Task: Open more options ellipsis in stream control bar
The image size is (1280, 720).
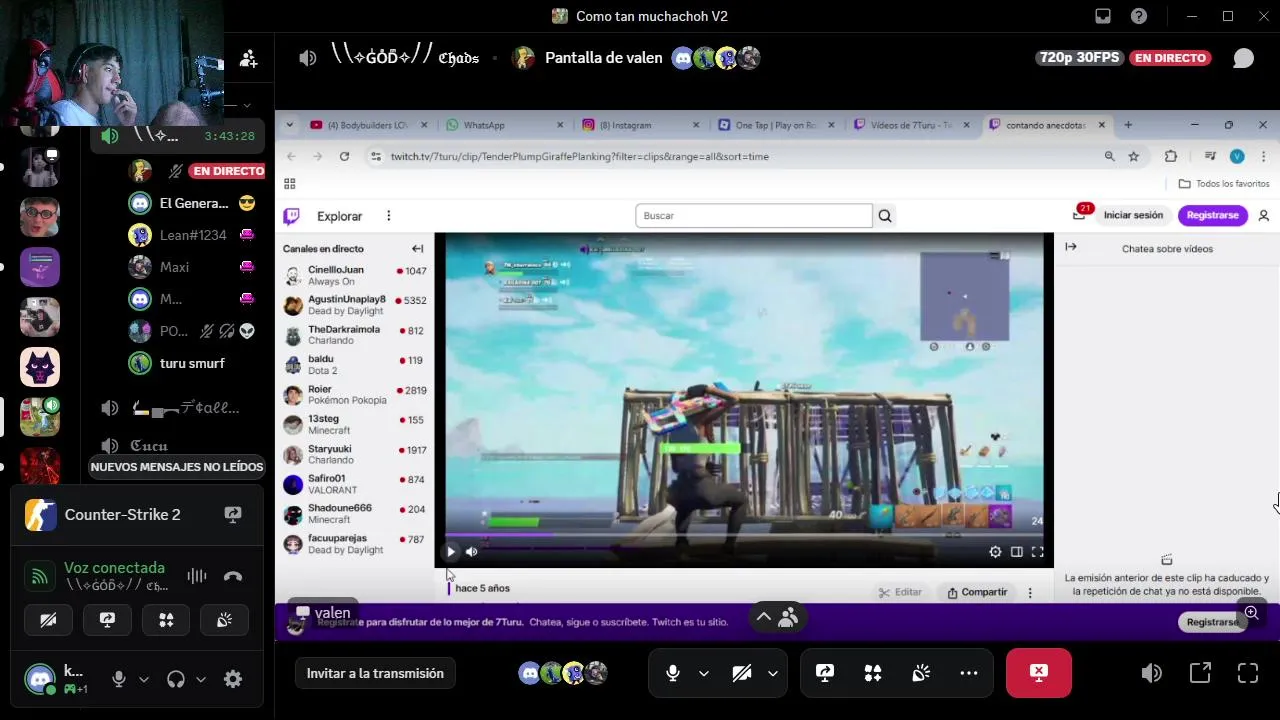Action: coord(969,673)
